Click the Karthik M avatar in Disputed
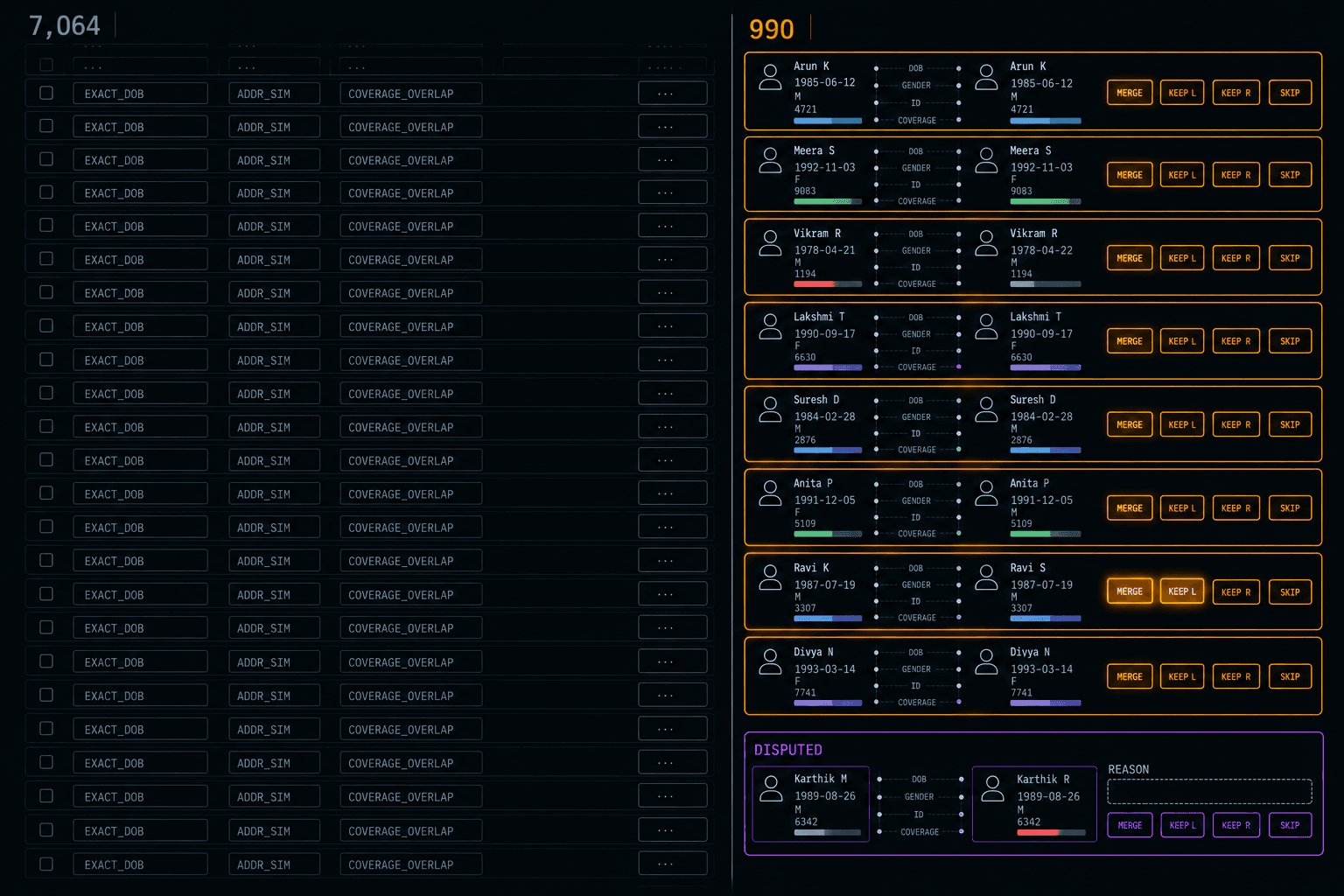1344x896 pixels. click(x=772, y=788)
